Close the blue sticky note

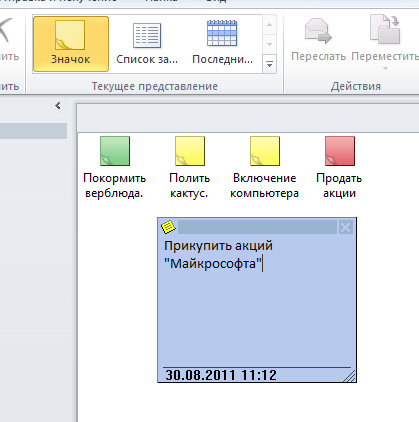coord(345,227)
